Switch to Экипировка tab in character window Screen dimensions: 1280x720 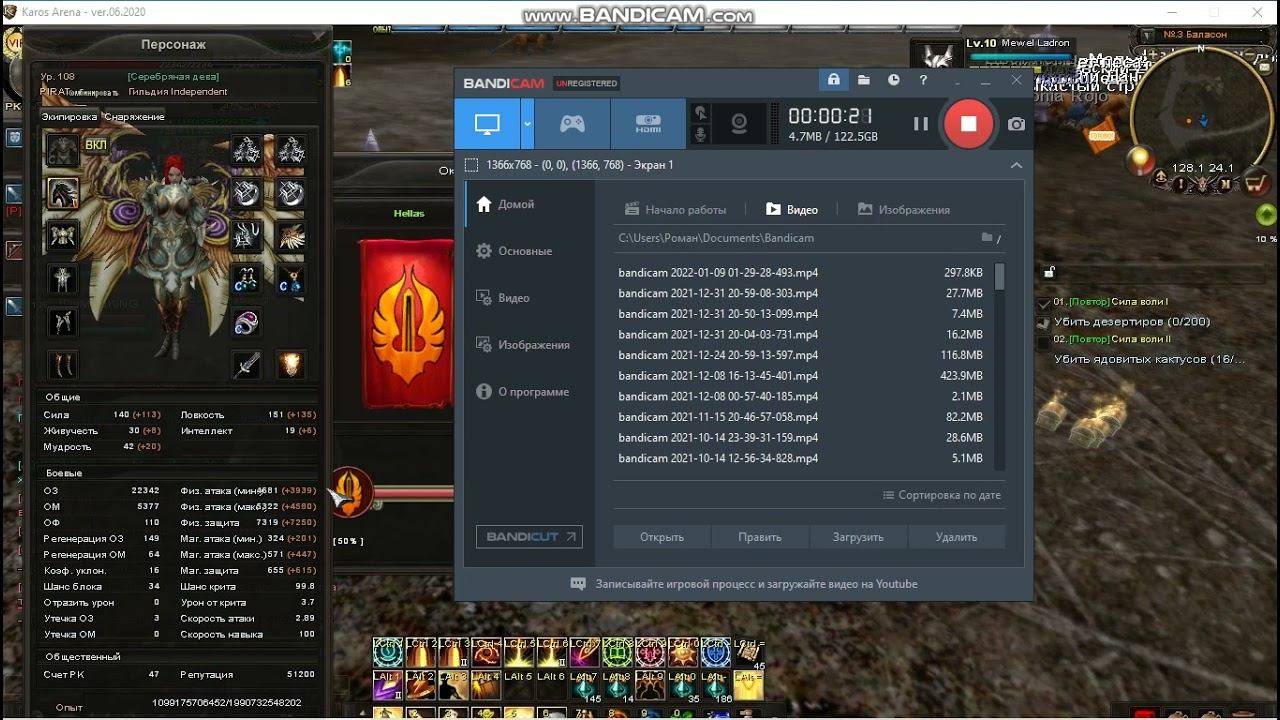tap(70, 117)
